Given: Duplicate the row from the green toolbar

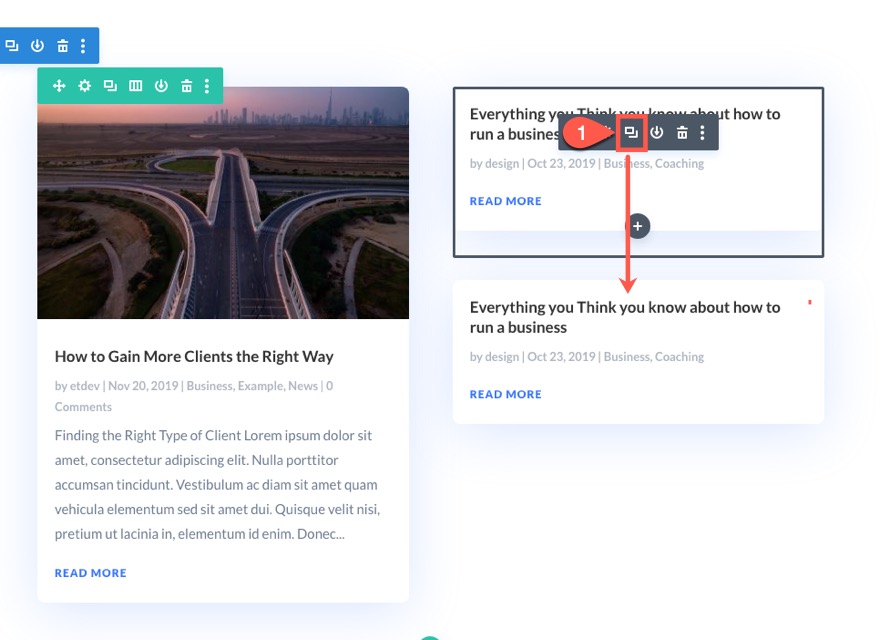Looking at the screenshot, I should click(110, 85).
